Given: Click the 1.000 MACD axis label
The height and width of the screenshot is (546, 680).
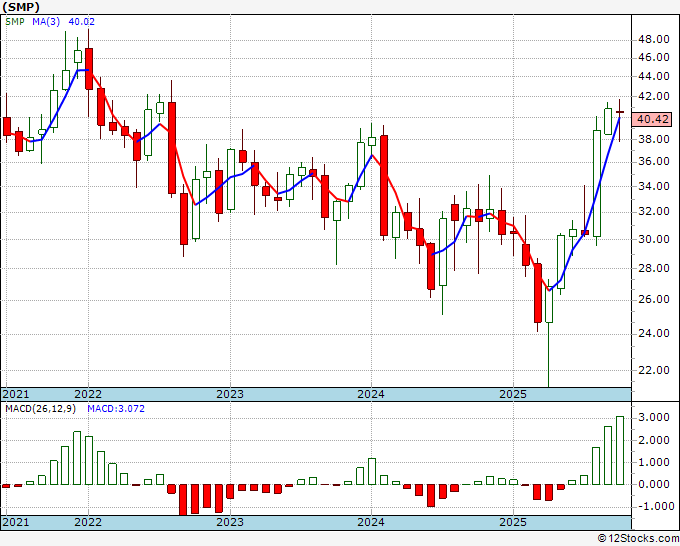Looking at the screenshot, I should point(654,462).
